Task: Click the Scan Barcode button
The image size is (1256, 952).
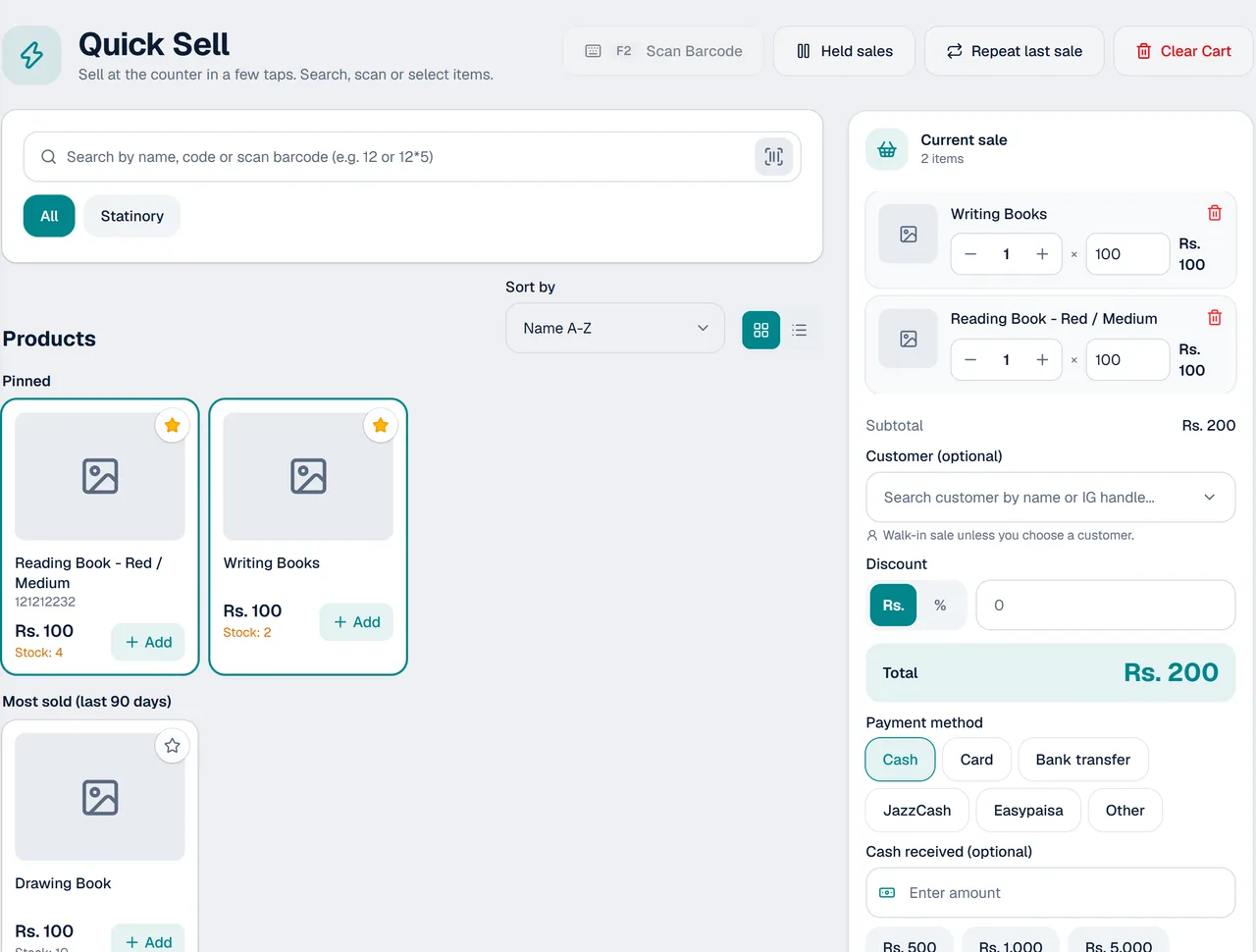Action: (663, 51)
